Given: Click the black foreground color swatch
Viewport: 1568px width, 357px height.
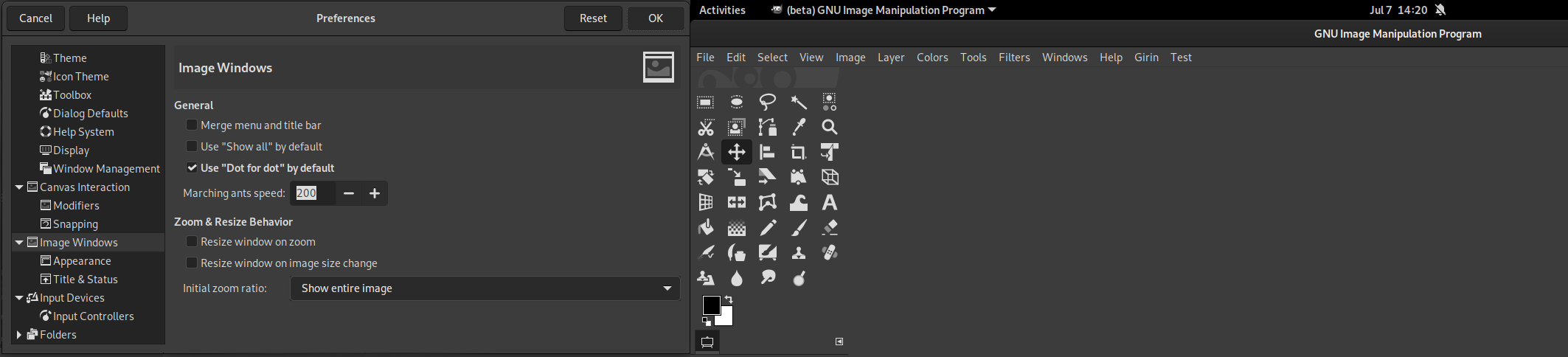Looking at the screenshot, I should [x=711, y=305].
